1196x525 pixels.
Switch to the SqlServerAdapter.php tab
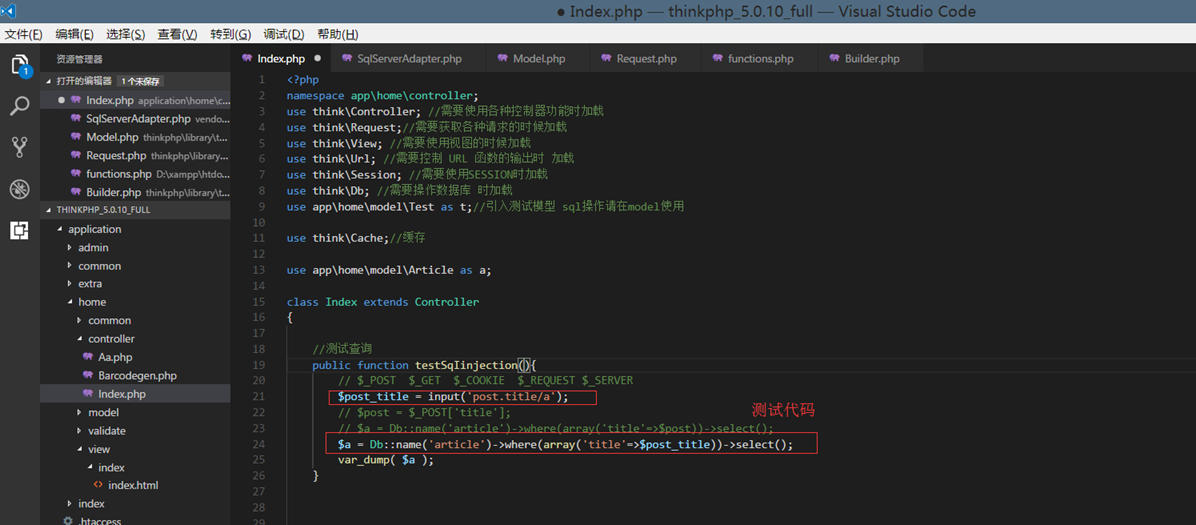click(407, 58)
